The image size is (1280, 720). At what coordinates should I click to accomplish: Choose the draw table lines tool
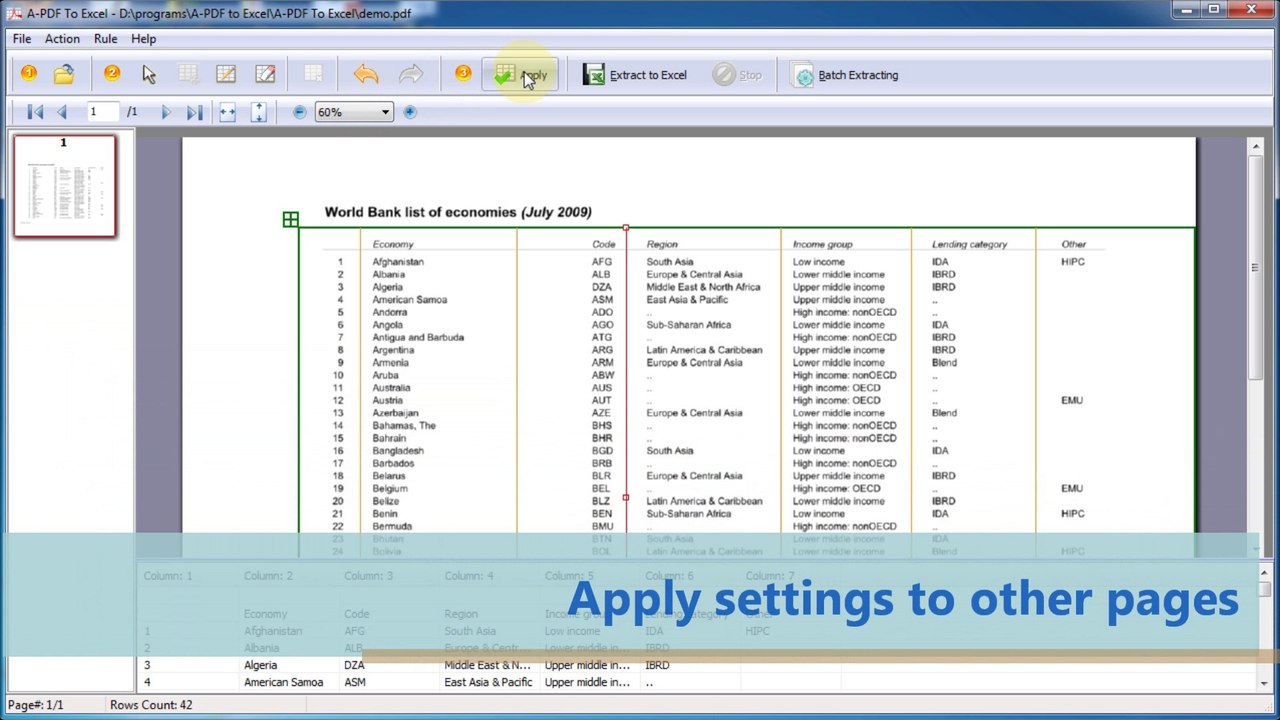226,74
